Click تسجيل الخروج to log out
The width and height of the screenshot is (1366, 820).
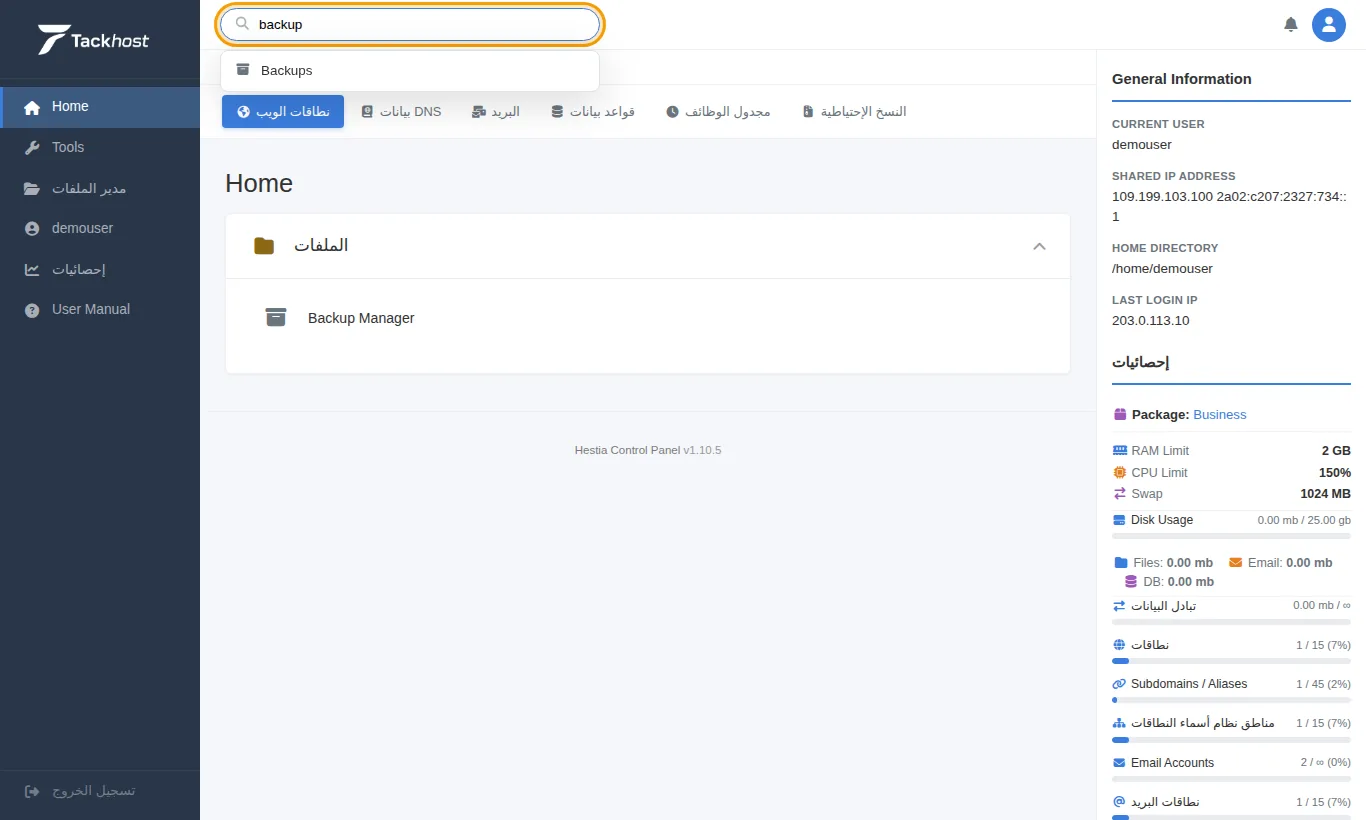[100, 791]
